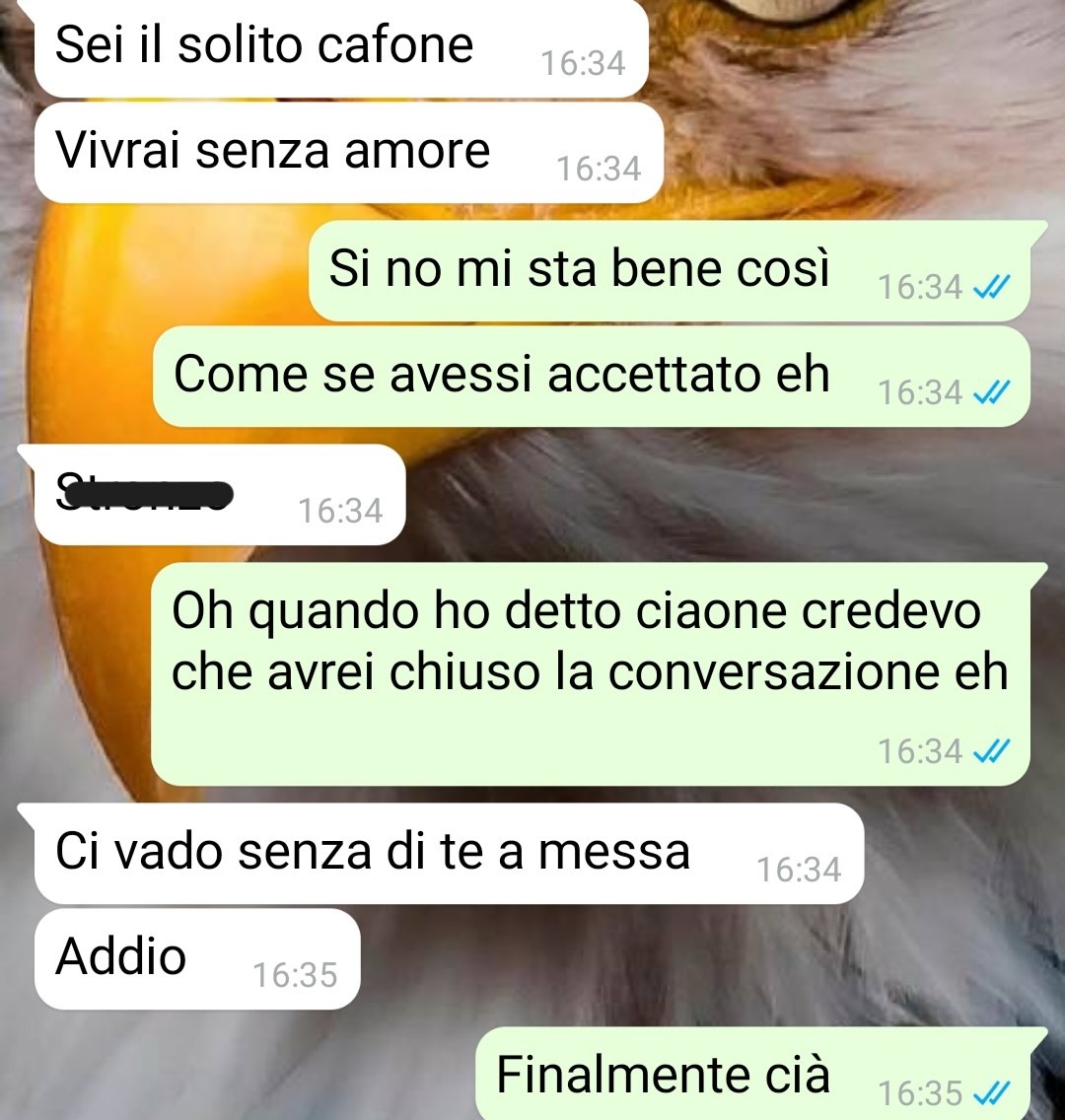Tap the censored message bubble

[x=220, y=494]
